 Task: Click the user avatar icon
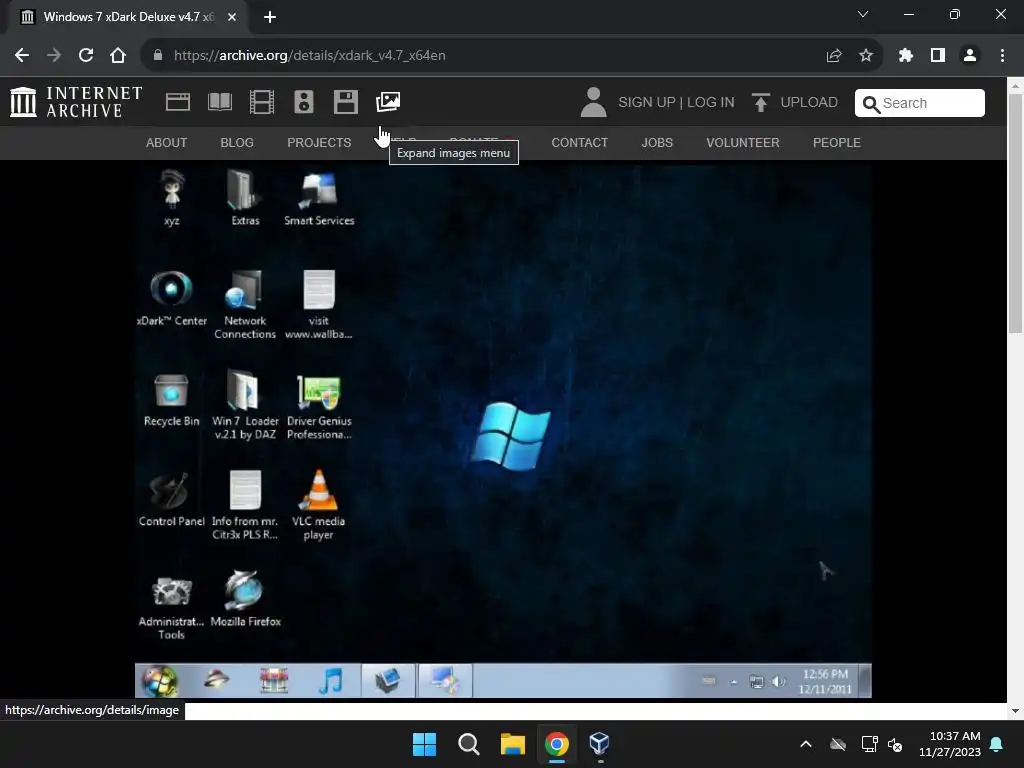point(594,103)
